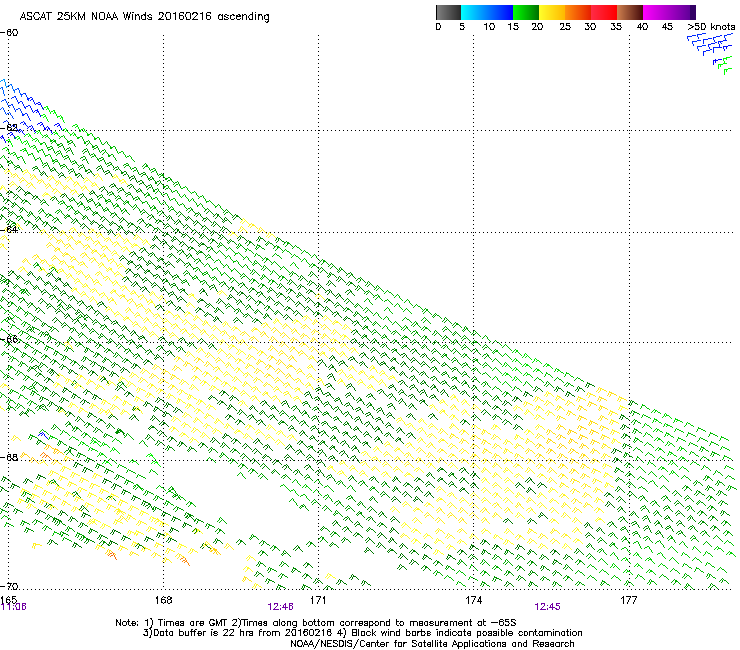Click the '-68' latitude label
Image resolution: width=740 pixels, height=650 pixels.
(x=9, y=457)
